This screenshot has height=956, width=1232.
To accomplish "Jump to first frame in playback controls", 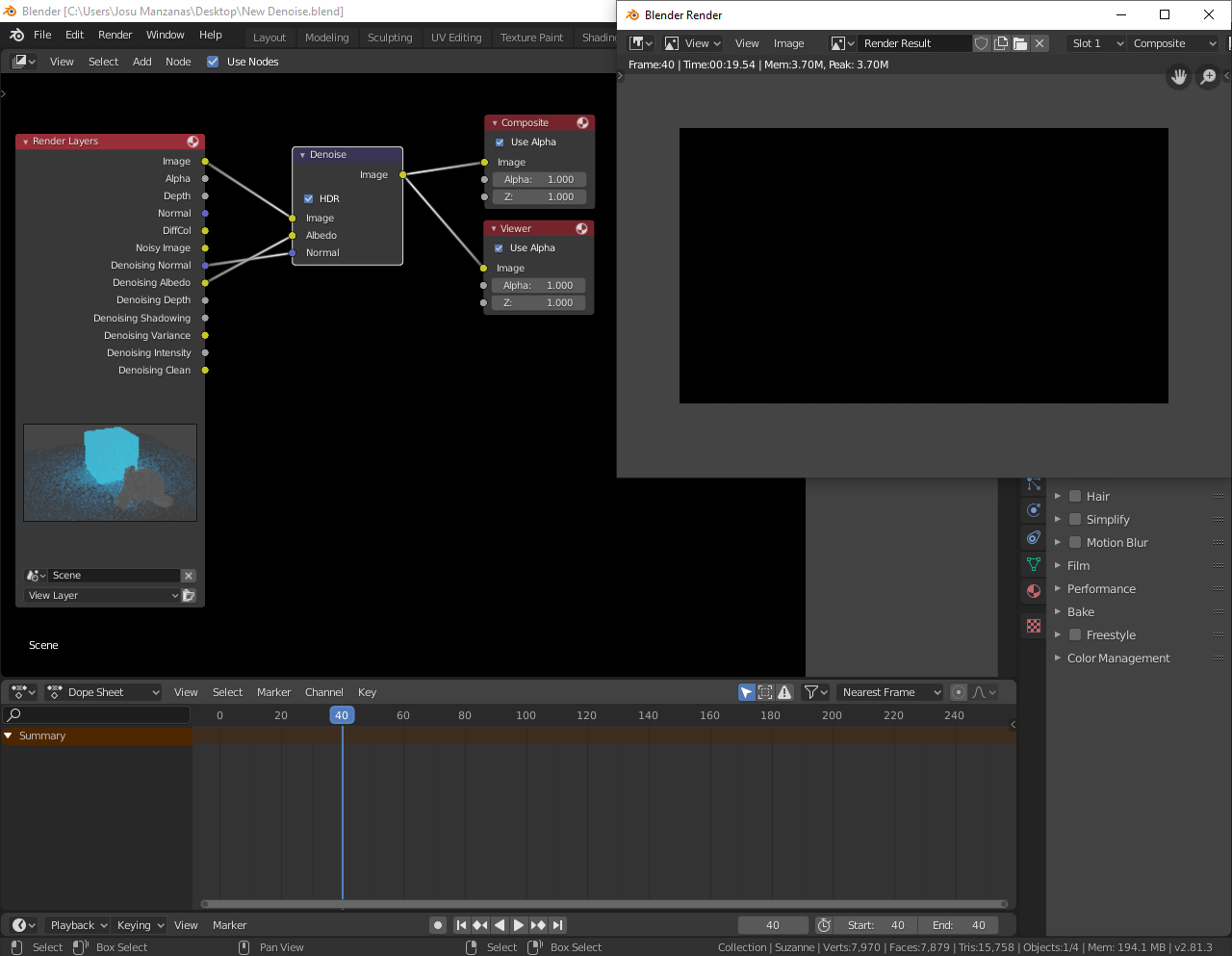I will 461,925.
